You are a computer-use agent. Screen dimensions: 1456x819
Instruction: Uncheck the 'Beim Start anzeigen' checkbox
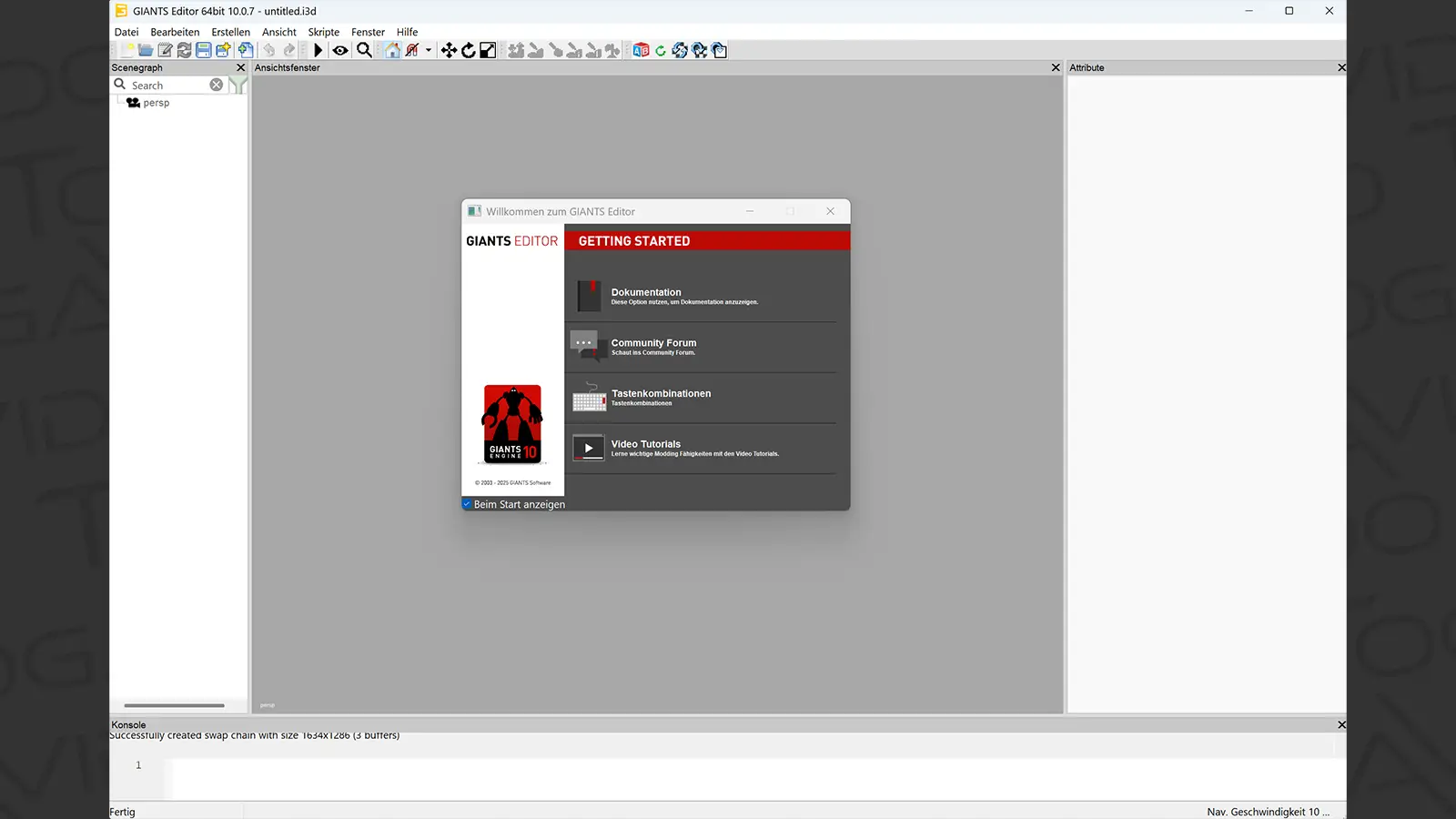click(467, 504)
